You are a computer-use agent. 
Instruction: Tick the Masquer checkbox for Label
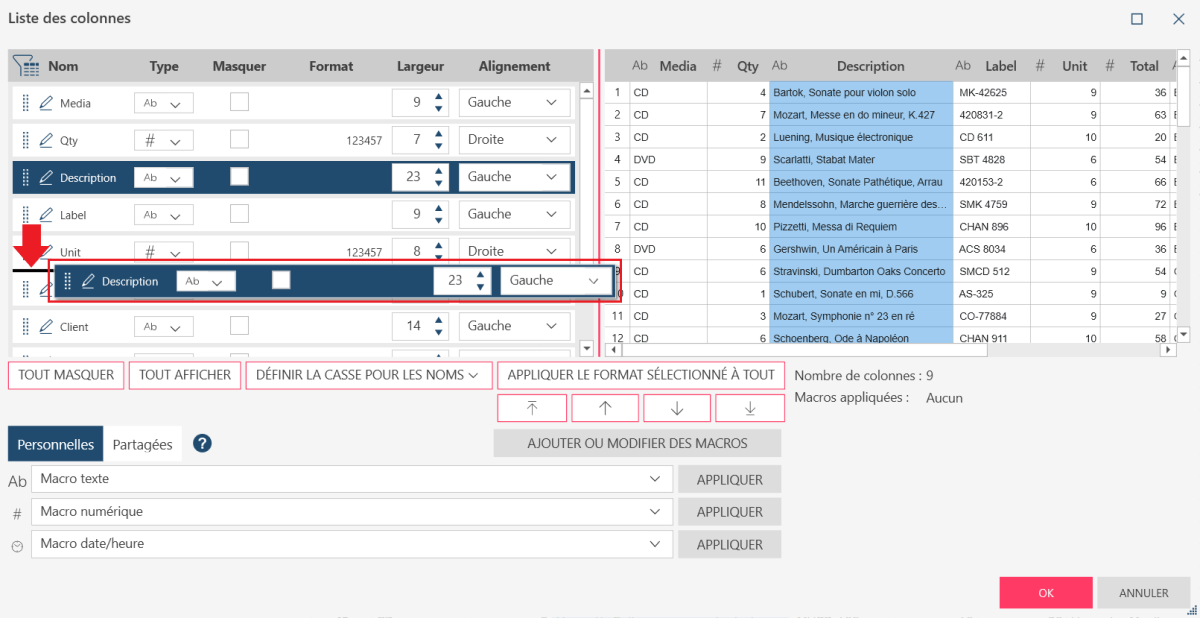pos(239,214)
